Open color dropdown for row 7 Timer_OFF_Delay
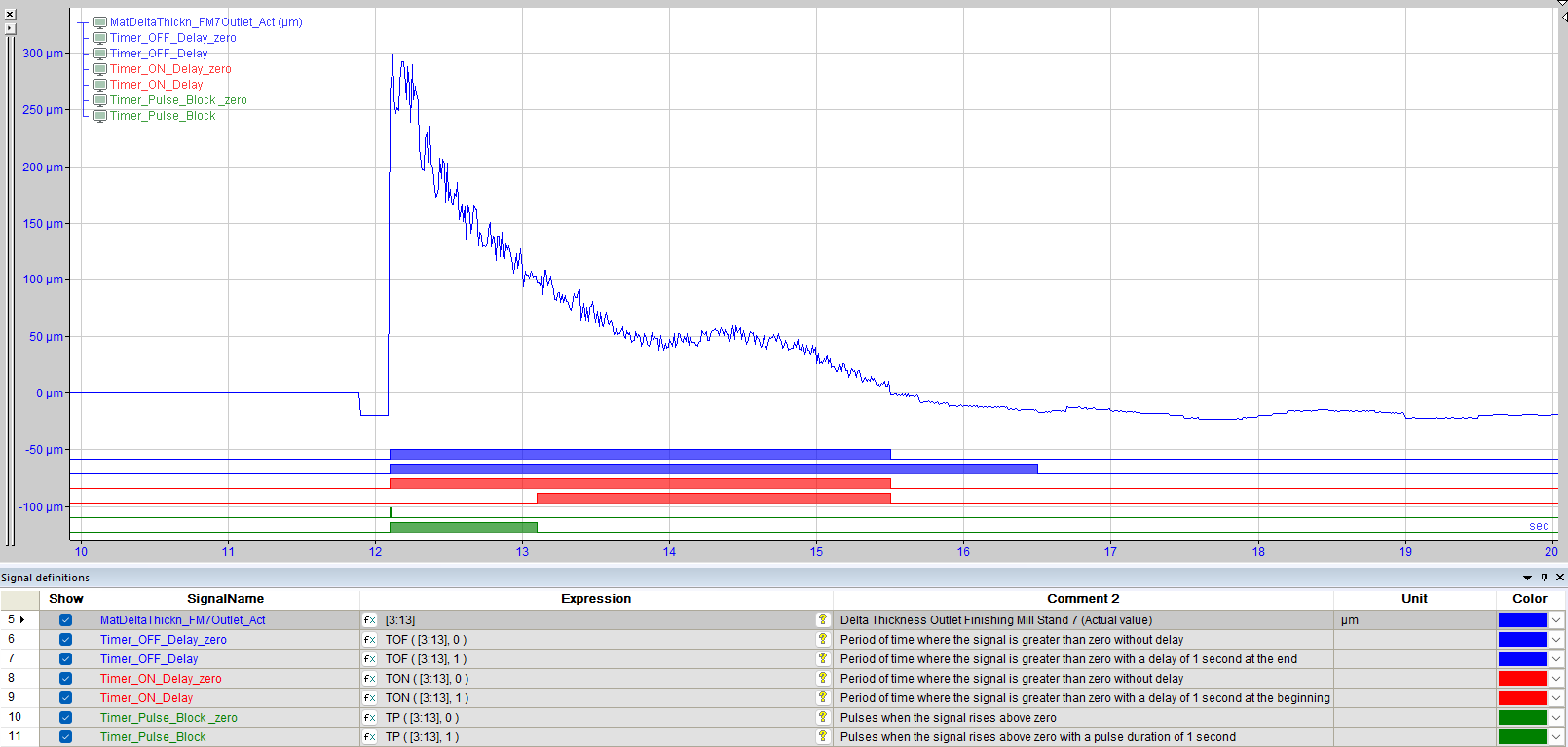The image size is (1568, 747). [1557, 659]
